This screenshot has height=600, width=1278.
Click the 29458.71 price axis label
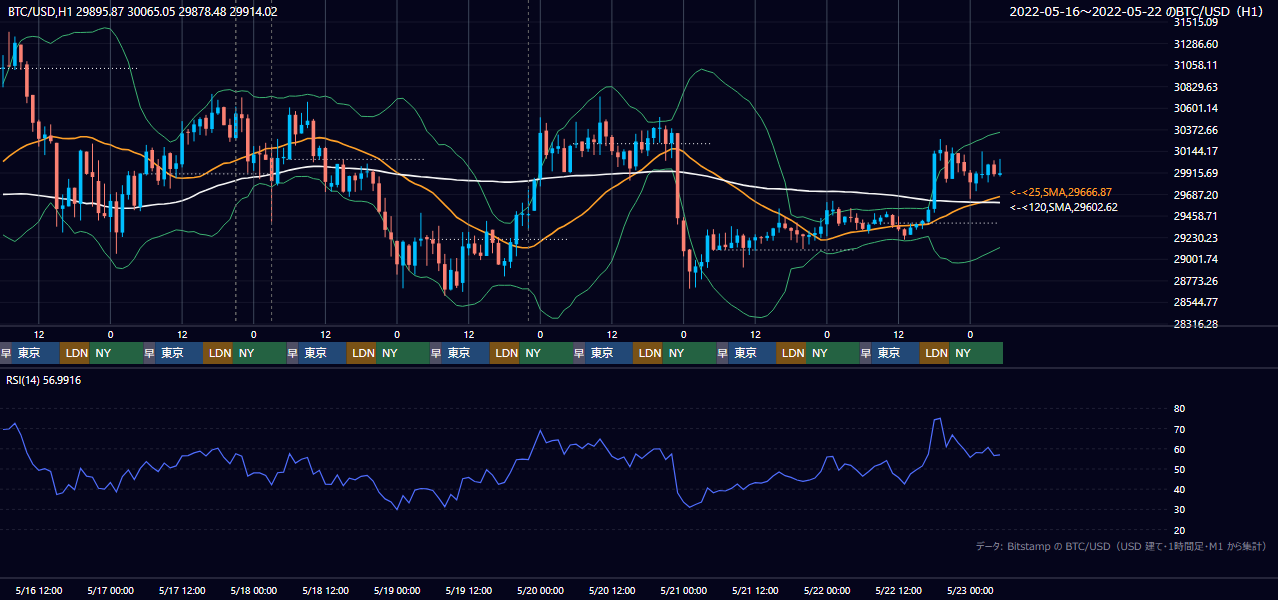point(1195,216)
